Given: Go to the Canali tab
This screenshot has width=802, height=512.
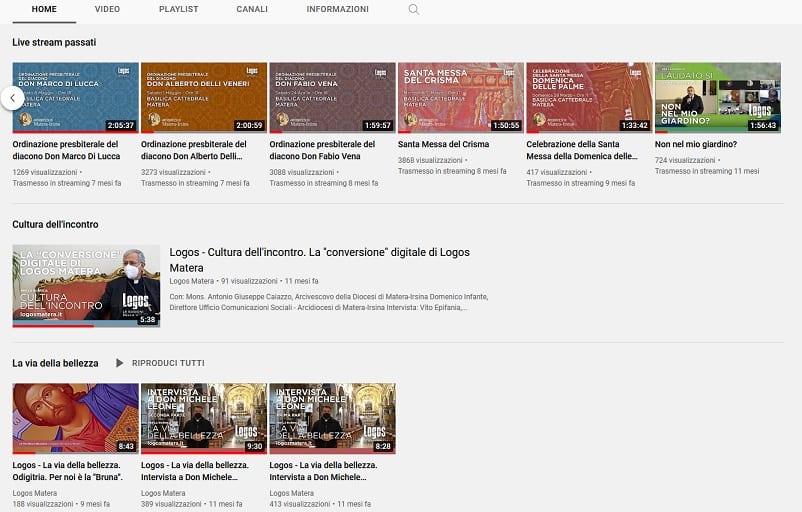Looking at the screenshot, I should pyautogui.click(x=251, y=10).
